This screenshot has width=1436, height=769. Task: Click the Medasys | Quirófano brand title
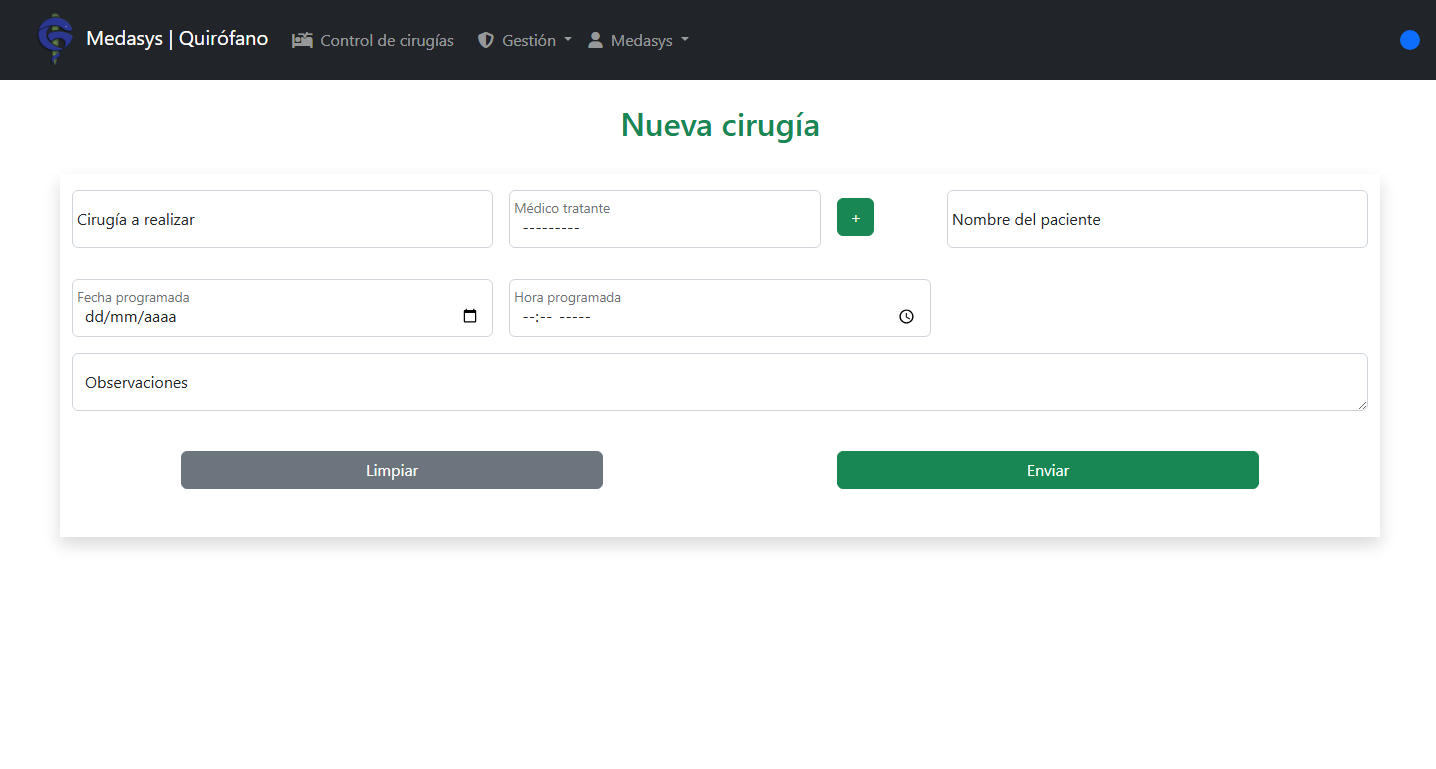pos(177,39)
